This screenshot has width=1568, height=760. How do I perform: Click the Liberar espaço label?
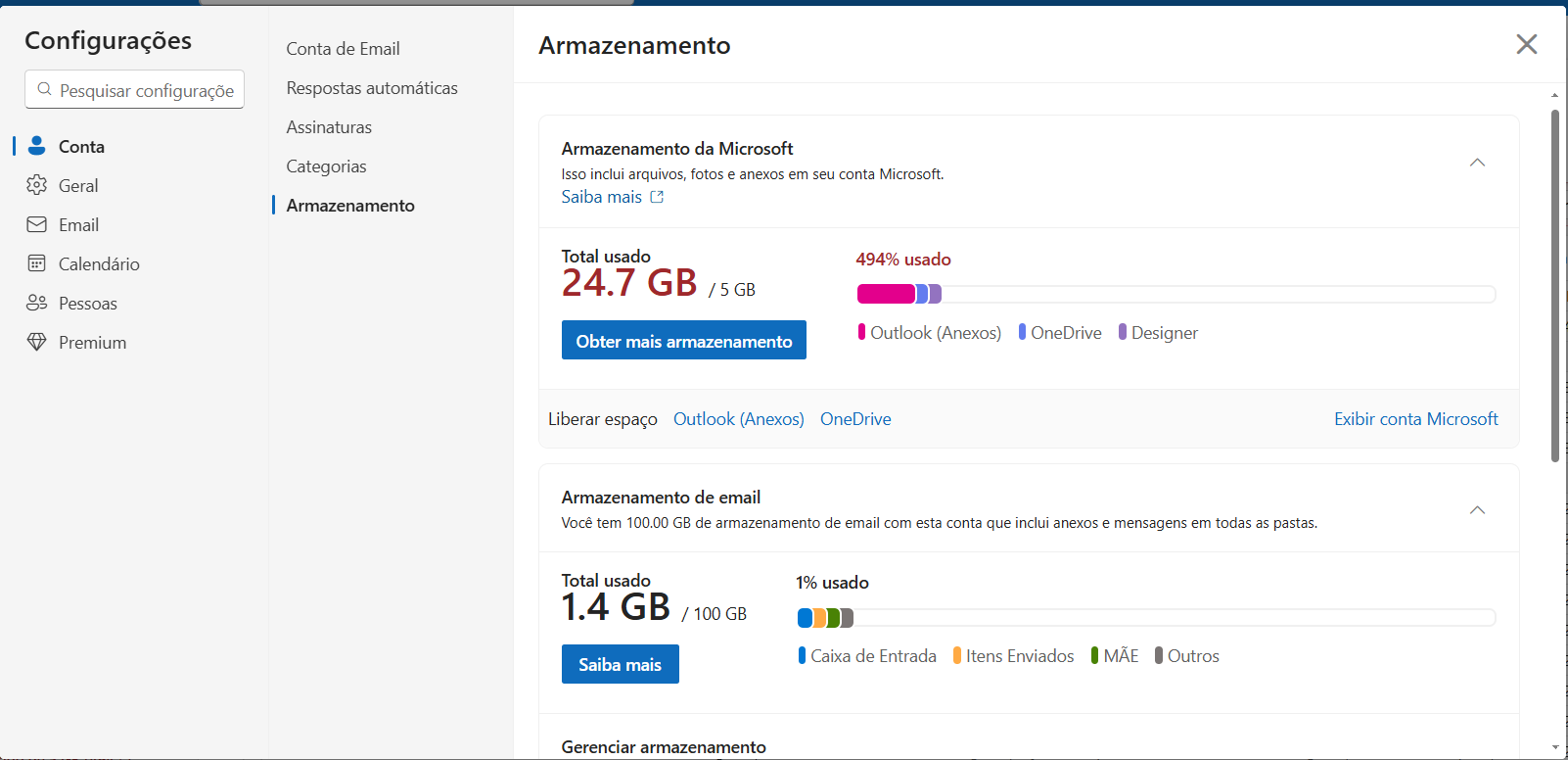click(603, 419)
